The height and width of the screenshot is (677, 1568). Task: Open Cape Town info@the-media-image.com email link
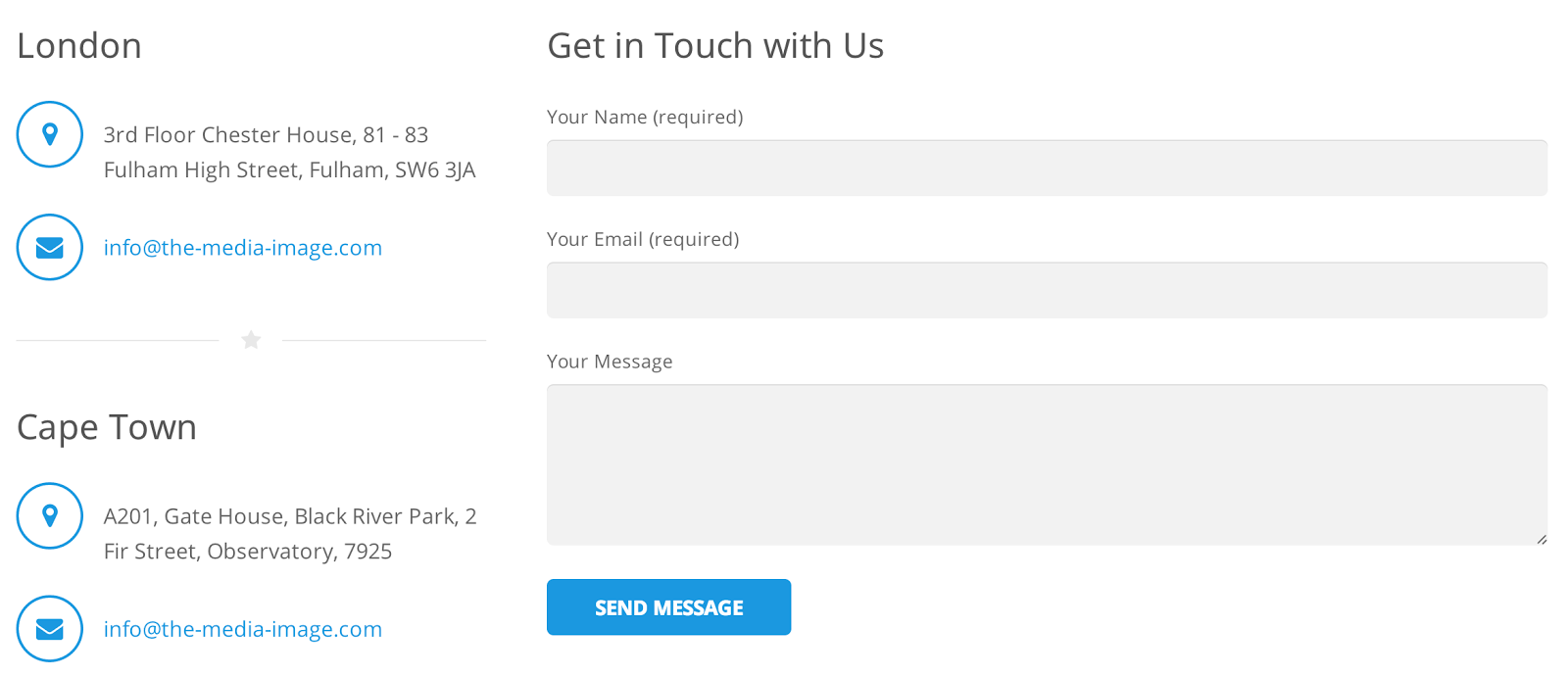242,629
